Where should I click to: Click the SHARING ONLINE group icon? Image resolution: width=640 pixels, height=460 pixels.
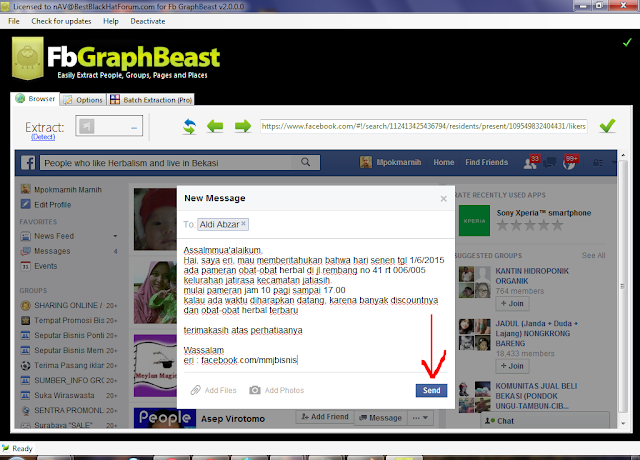[25, 305]
